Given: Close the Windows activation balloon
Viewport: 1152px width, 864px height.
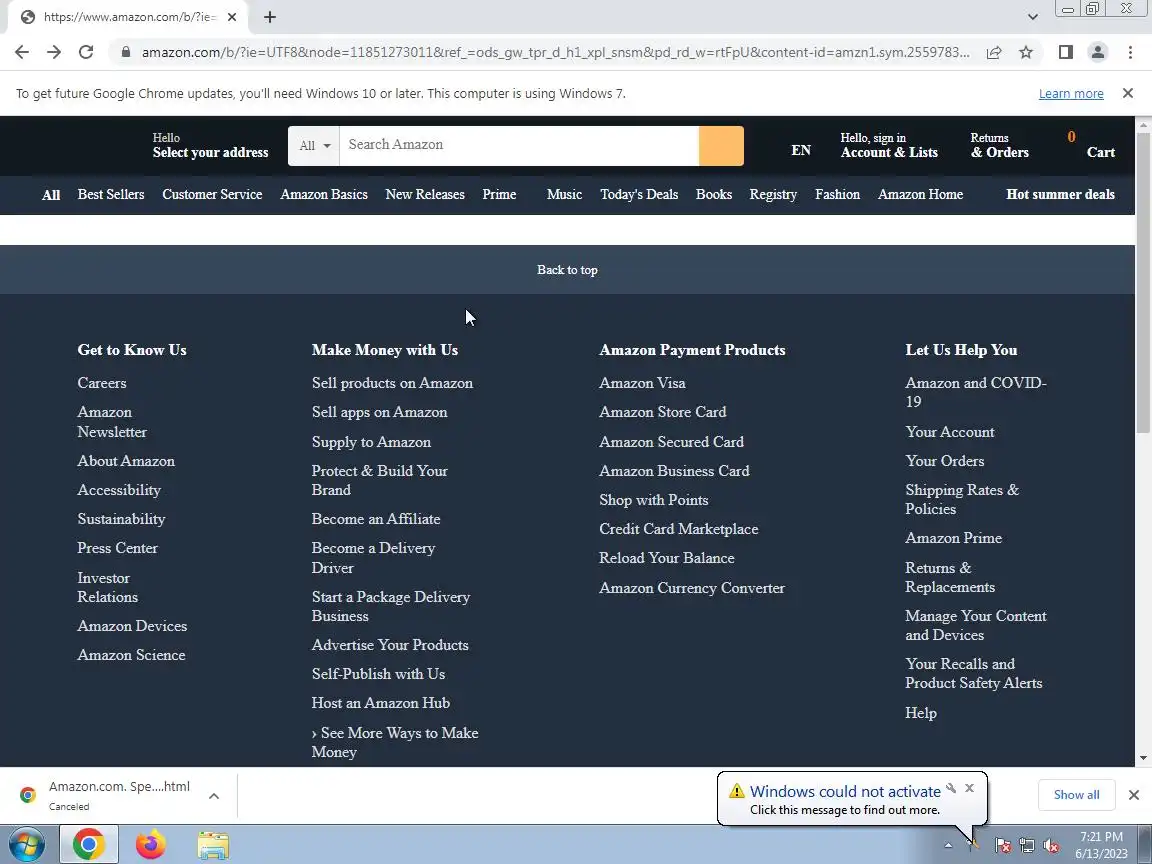Looking at the screenshot, I should (969, 788).
